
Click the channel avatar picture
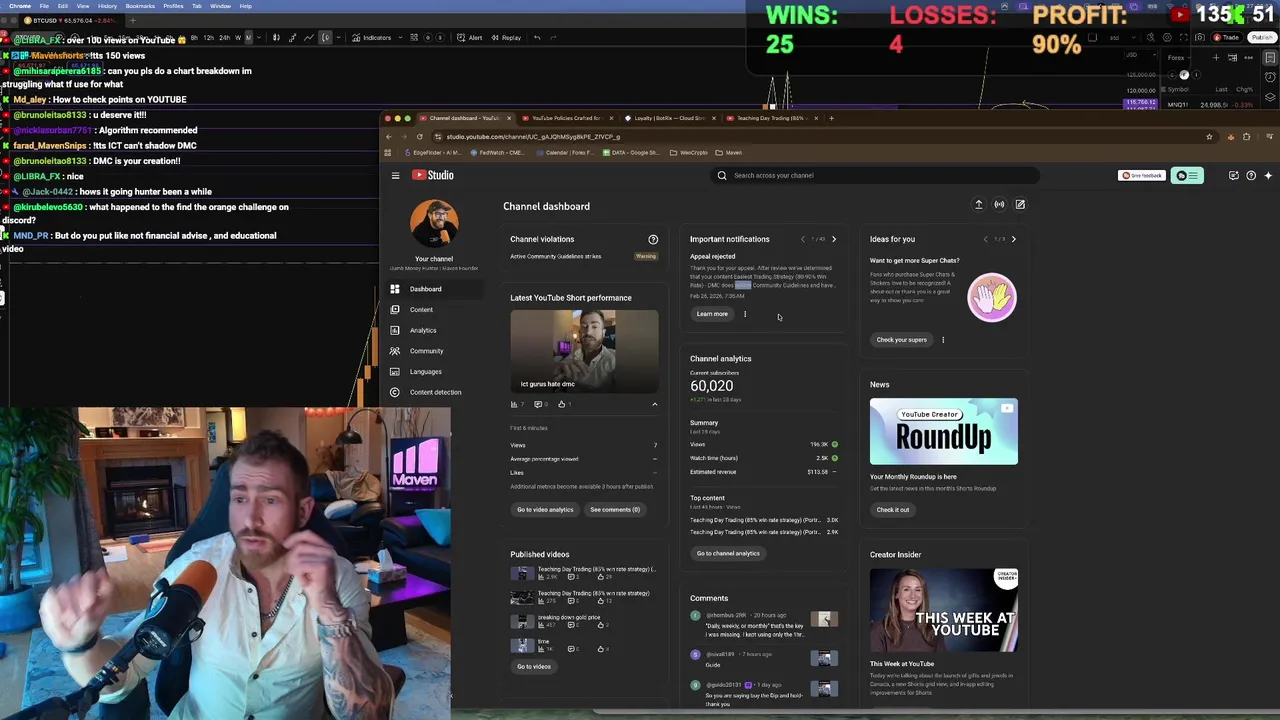click(x=434, y=223)
